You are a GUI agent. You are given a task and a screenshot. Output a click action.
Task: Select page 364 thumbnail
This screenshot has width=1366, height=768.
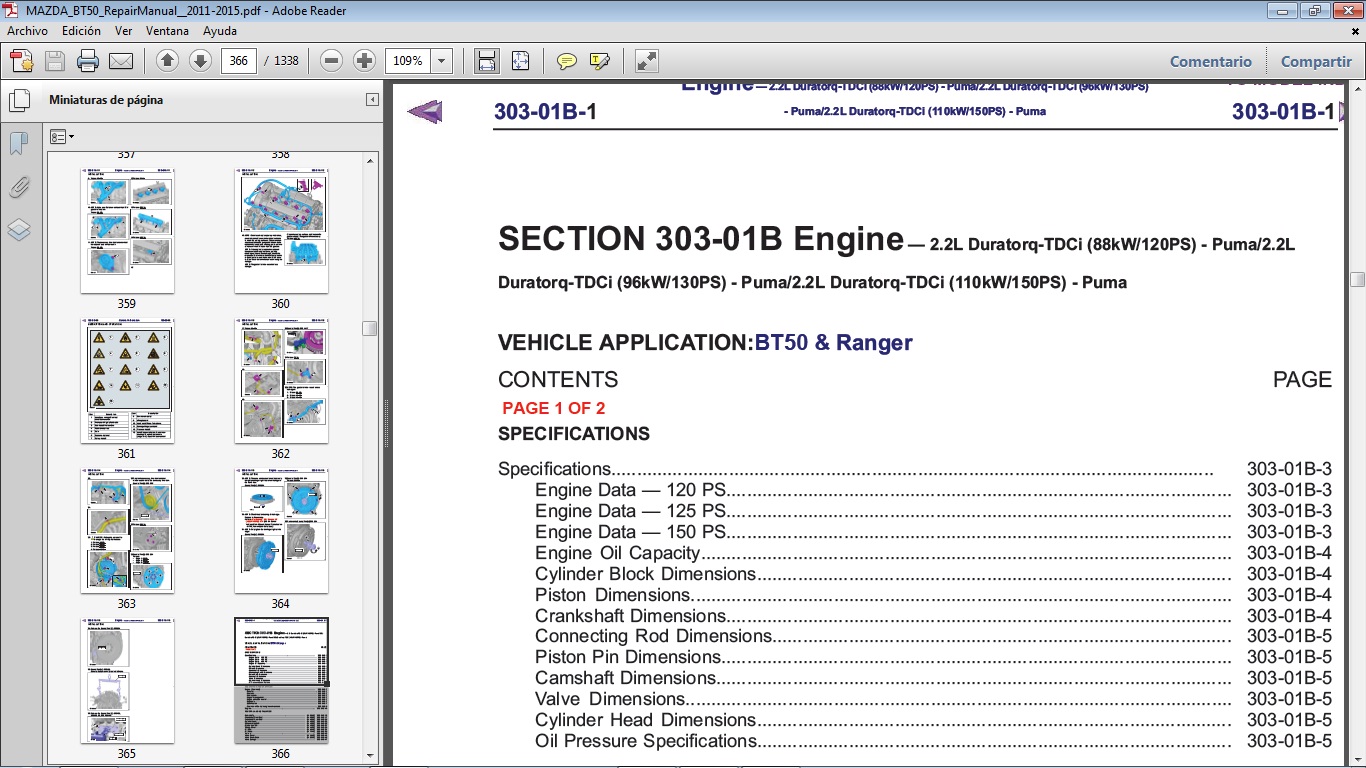coord(280,530)
